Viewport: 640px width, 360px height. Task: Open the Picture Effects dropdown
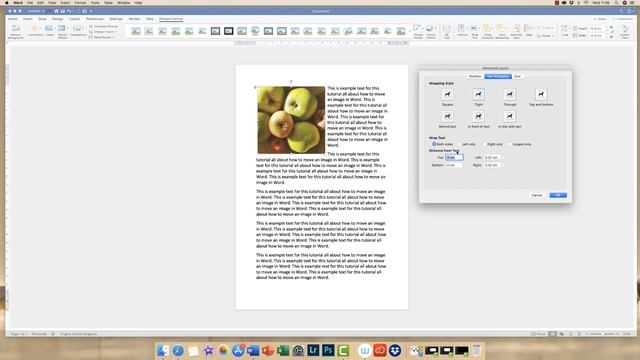pyautogui.click(x=431, y=31)
